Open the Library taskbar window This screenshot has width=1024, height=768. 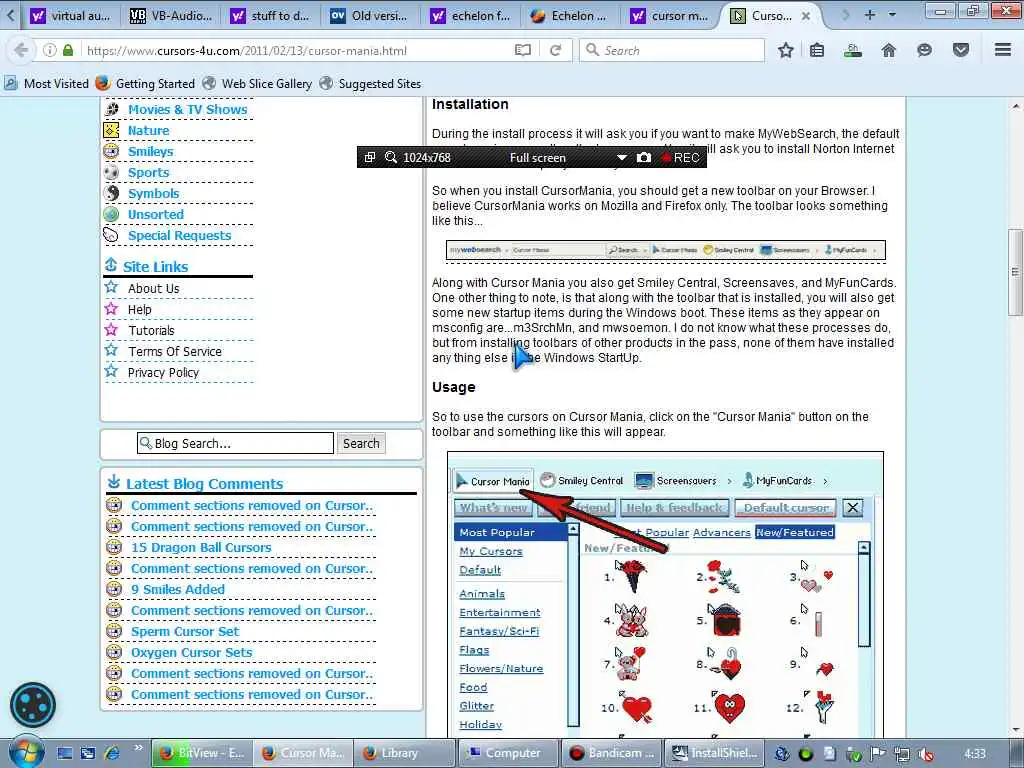[404, 753]
